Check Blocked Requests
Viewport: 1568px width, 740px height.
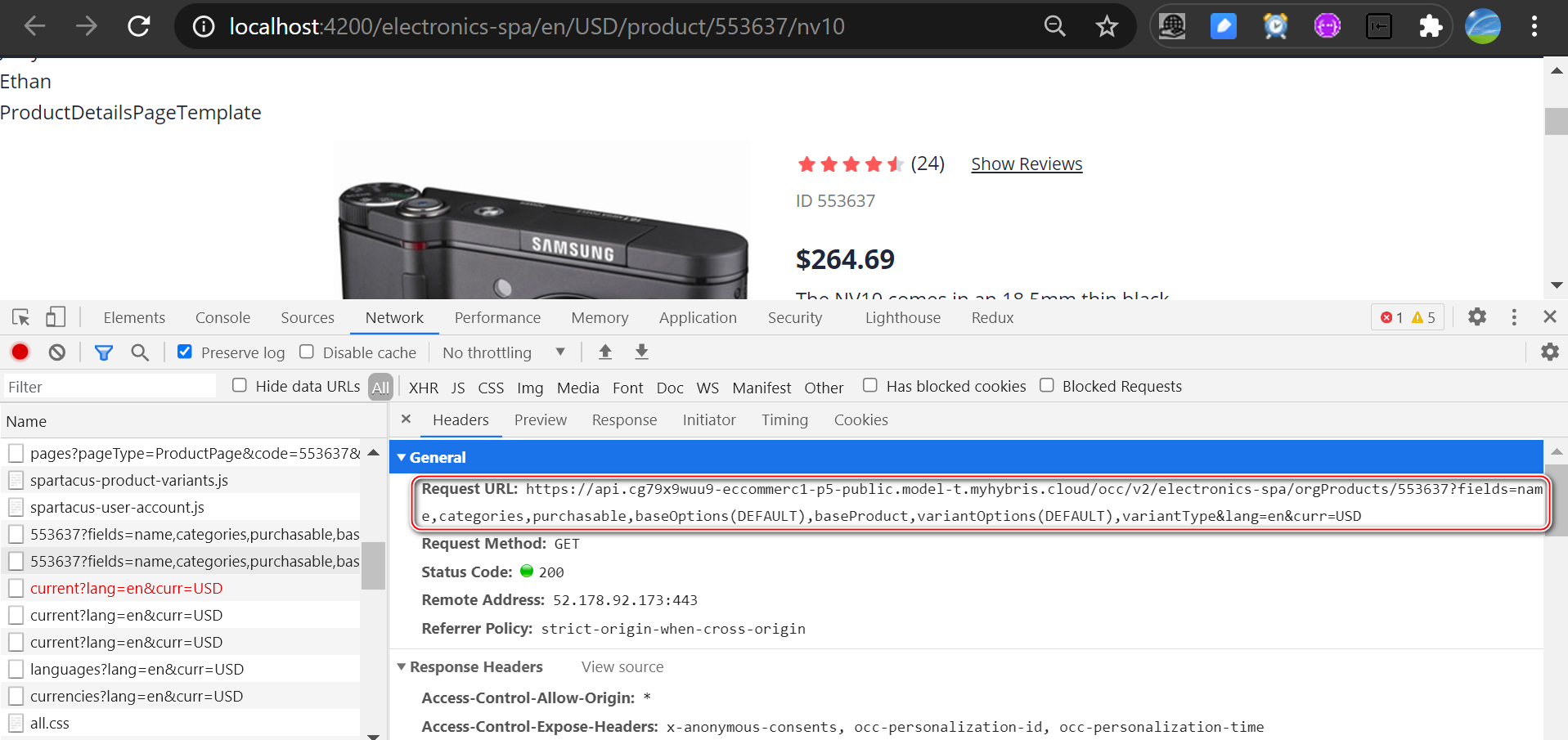(1047, 385)
